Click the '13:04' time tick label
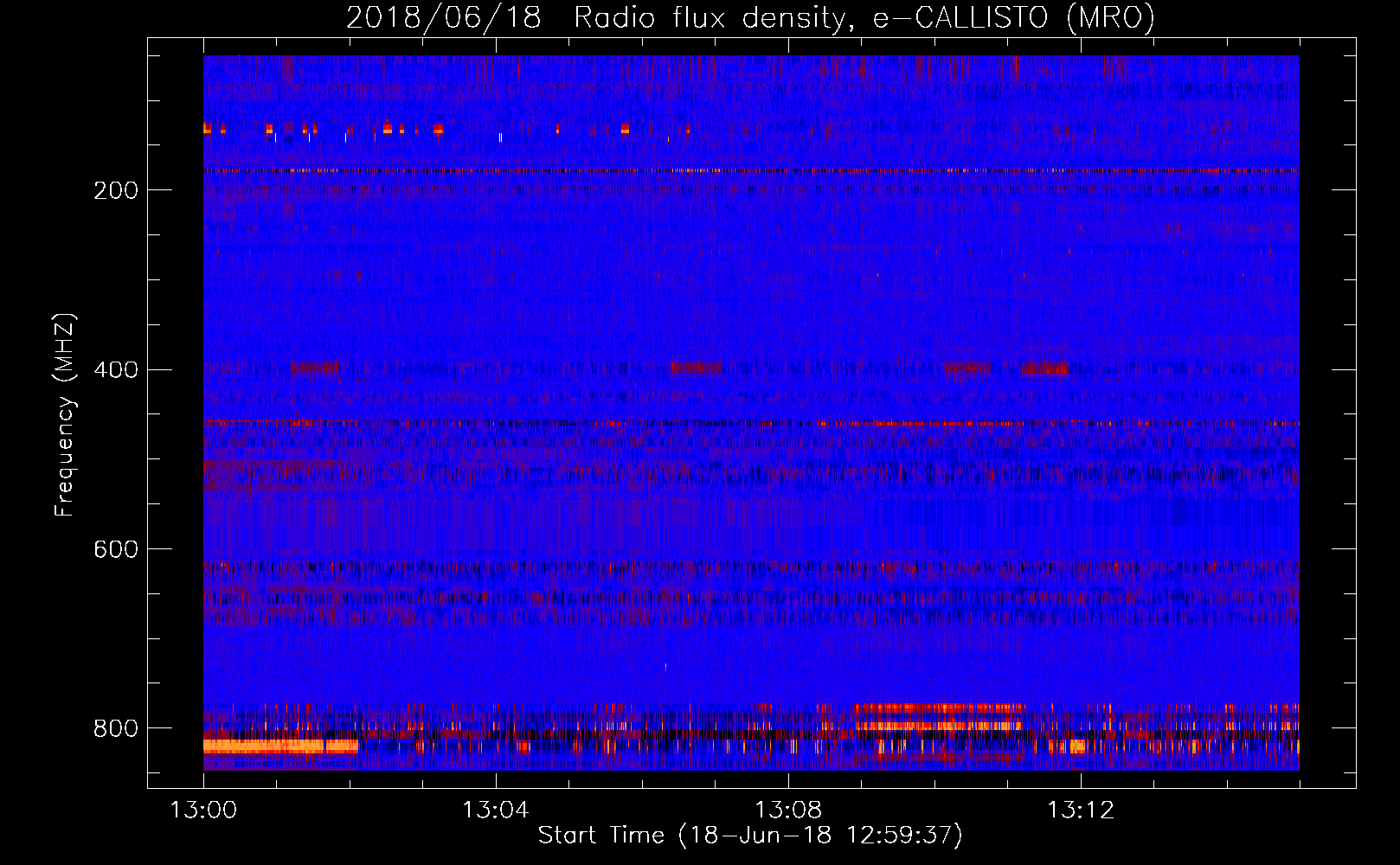 495,811
